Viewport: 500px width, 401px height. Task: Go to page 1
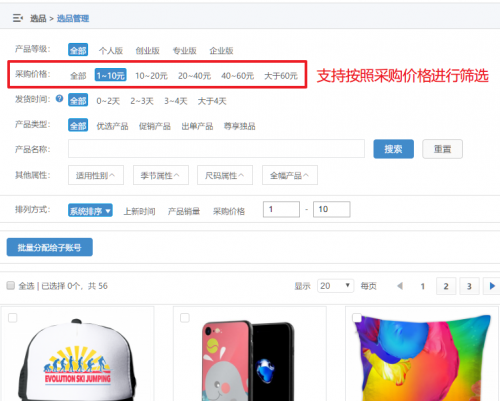coord(422,286)
